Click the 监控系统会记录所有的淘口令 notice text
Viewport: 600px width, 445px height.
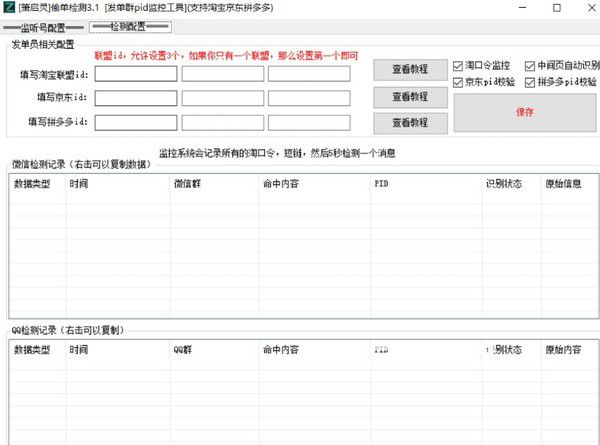click(277, 153)
